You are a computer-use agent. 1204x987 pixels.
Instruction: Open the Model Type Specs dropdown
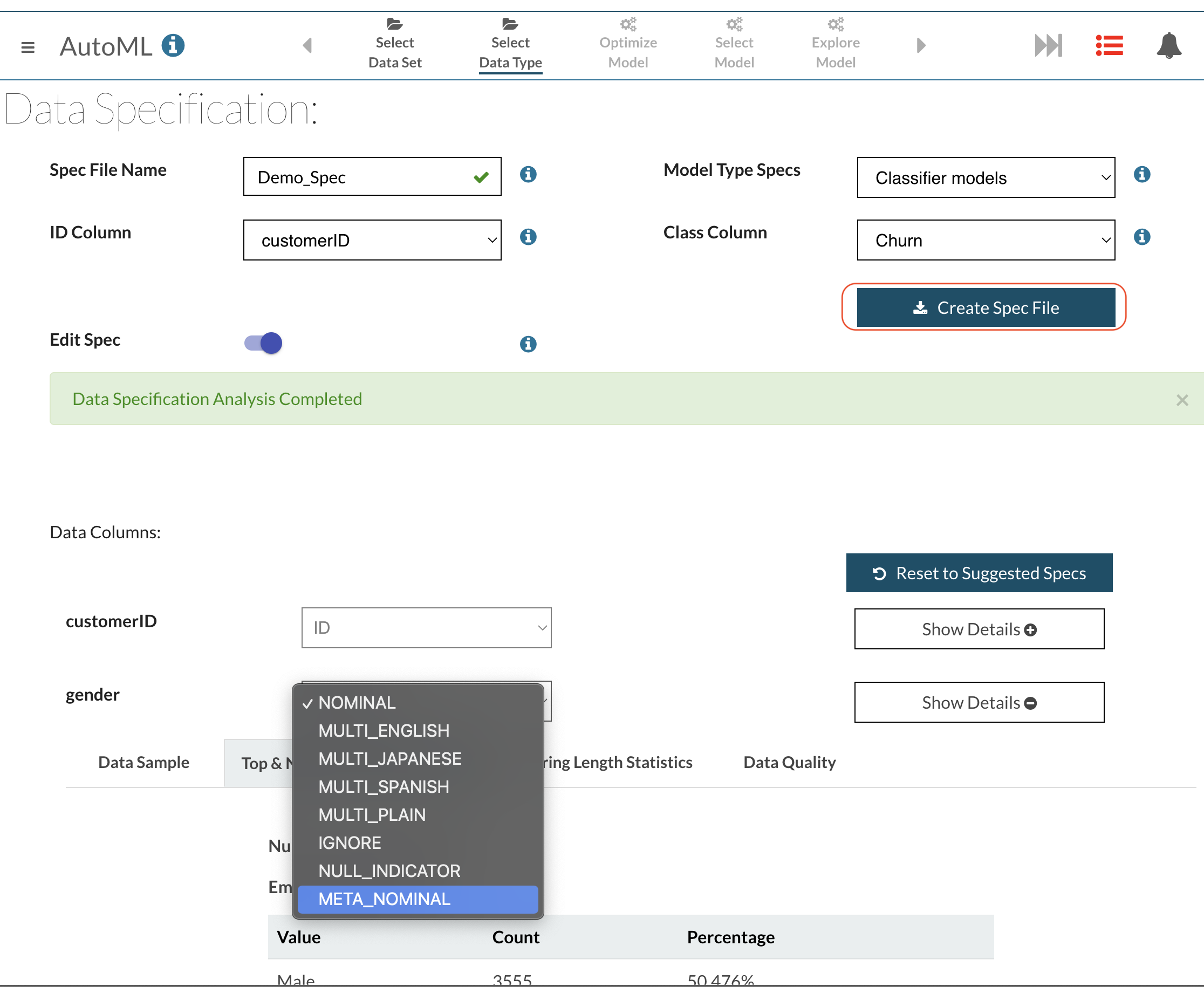(x=986, y=178)
